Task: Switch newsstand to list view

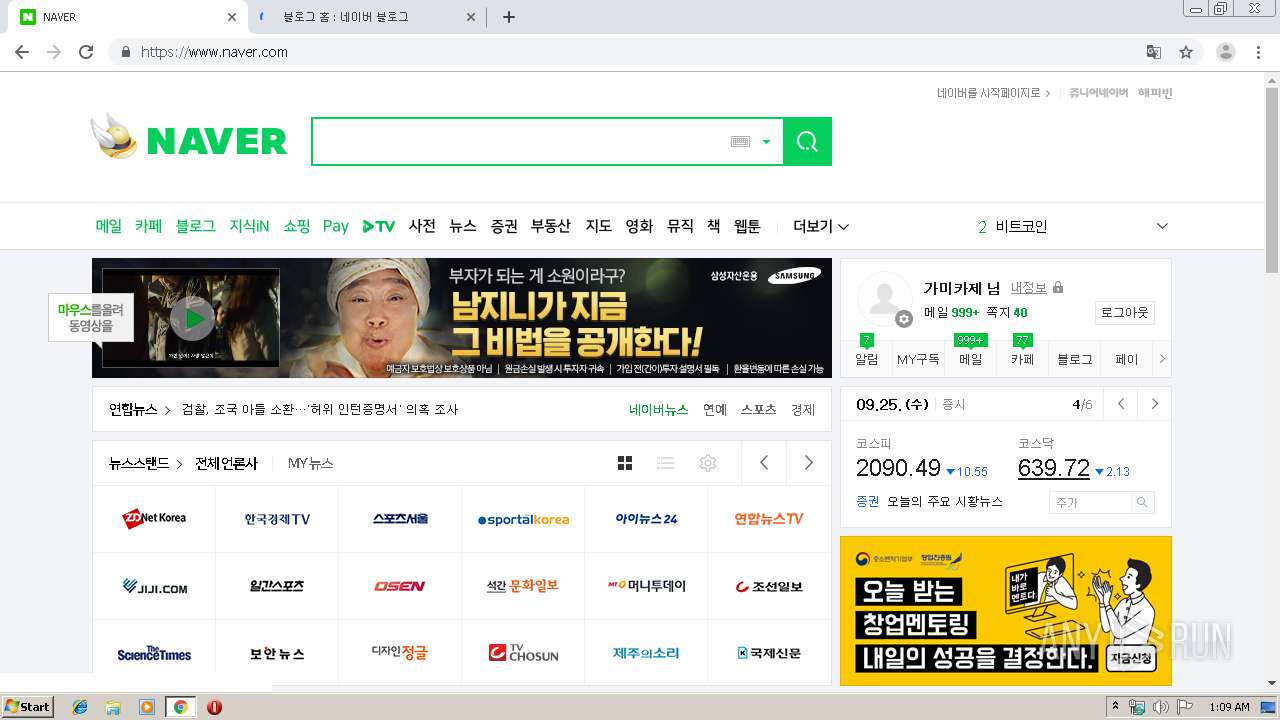Action: click(665, 463)
